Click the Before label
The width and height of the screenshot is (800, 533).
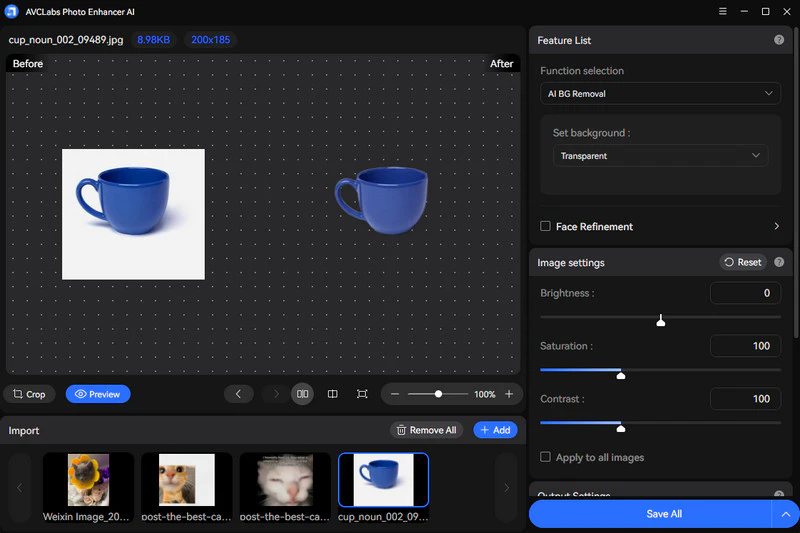point(28,64)
